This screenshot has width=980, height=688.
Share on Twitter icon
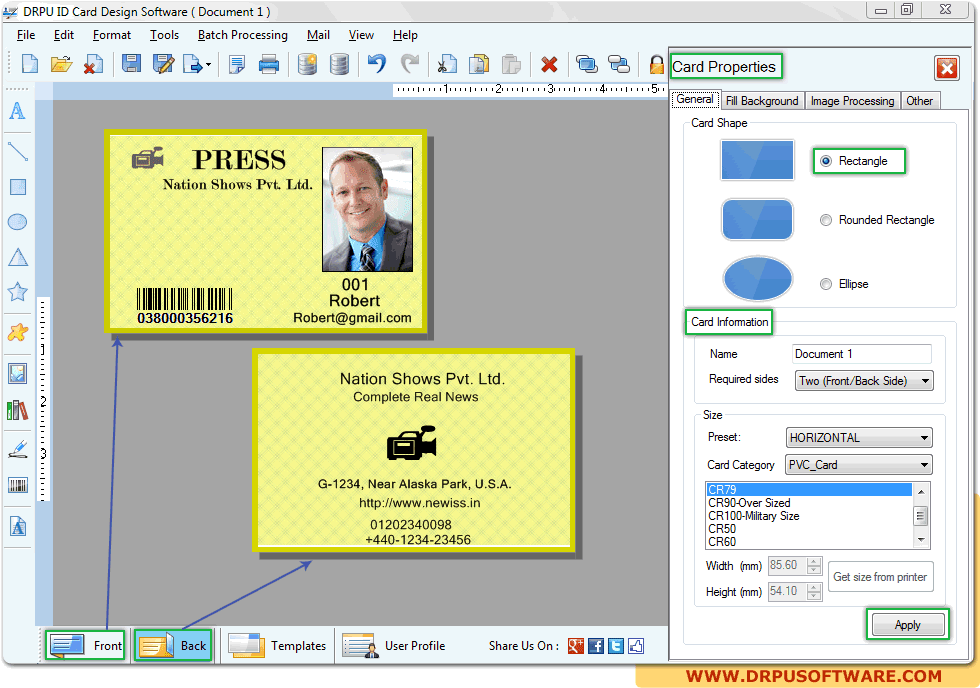coord(616,646)
